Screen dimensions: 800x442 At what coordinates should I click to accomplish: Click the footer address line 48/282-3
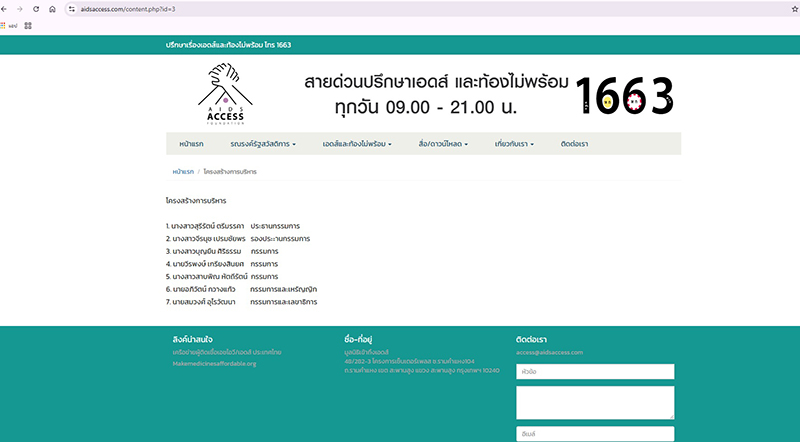point(409,361)
